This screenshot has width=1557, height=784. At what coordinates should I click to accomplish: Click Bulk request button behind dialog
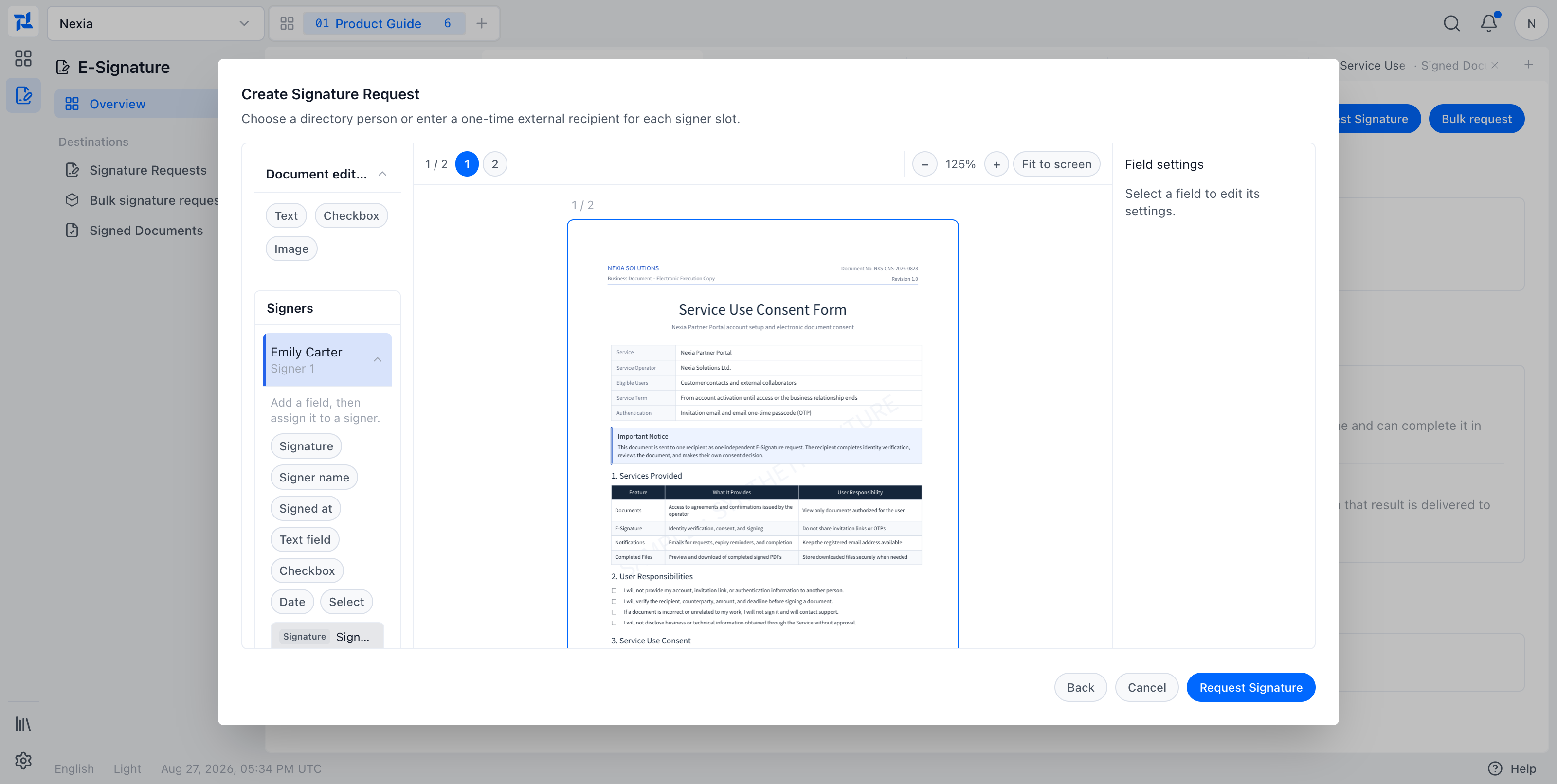[1476, 119]
